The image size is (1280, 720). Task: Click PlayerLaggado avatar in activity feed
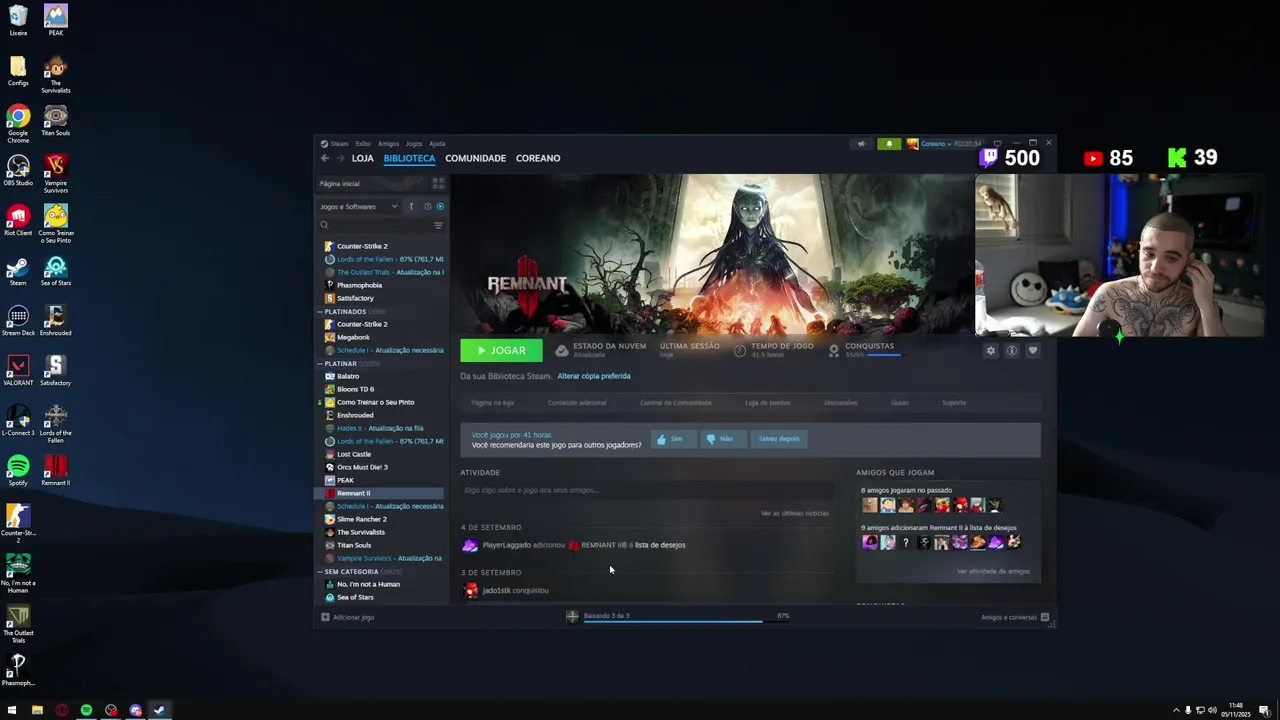[470, 545]
